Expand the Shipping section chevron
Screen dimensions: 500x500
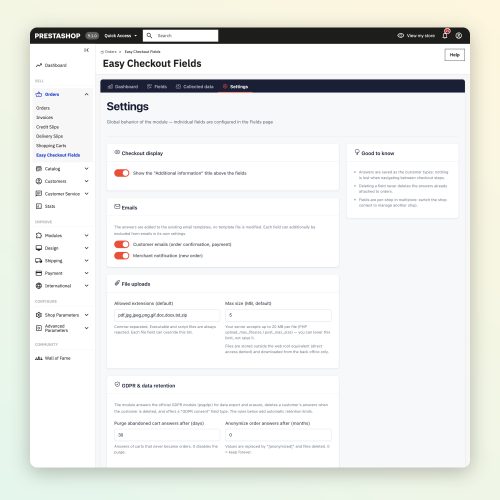pos(86,261)
